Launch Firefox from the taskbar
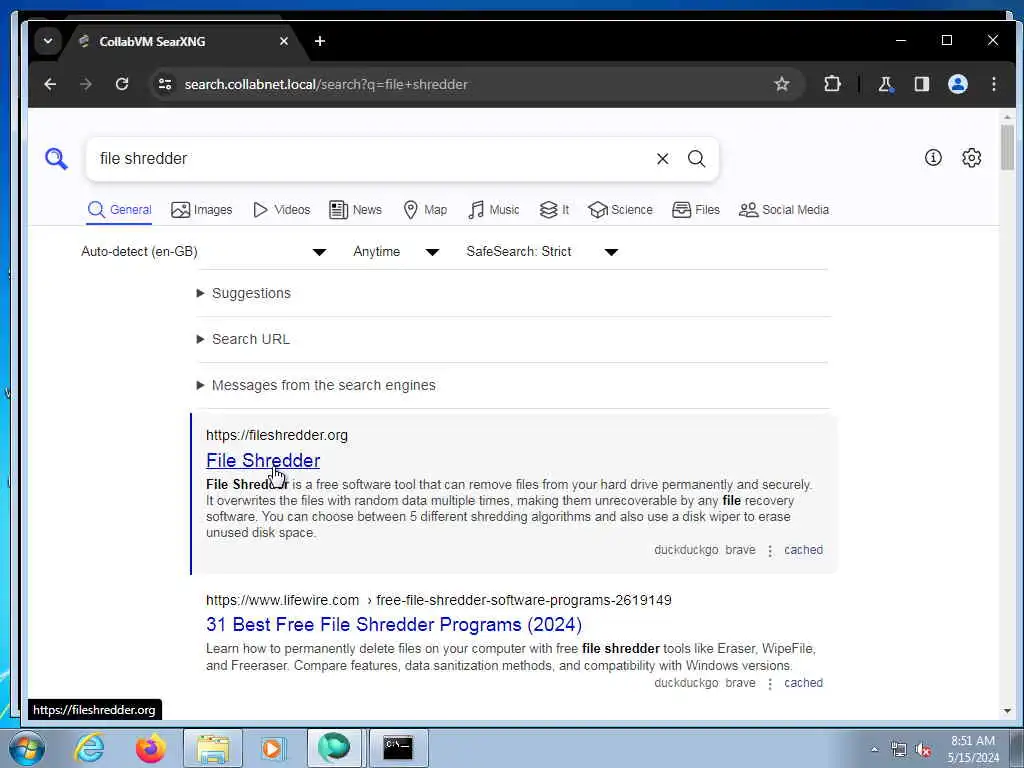Screen dimensions: 1024x768 click(x=151, y=748)
